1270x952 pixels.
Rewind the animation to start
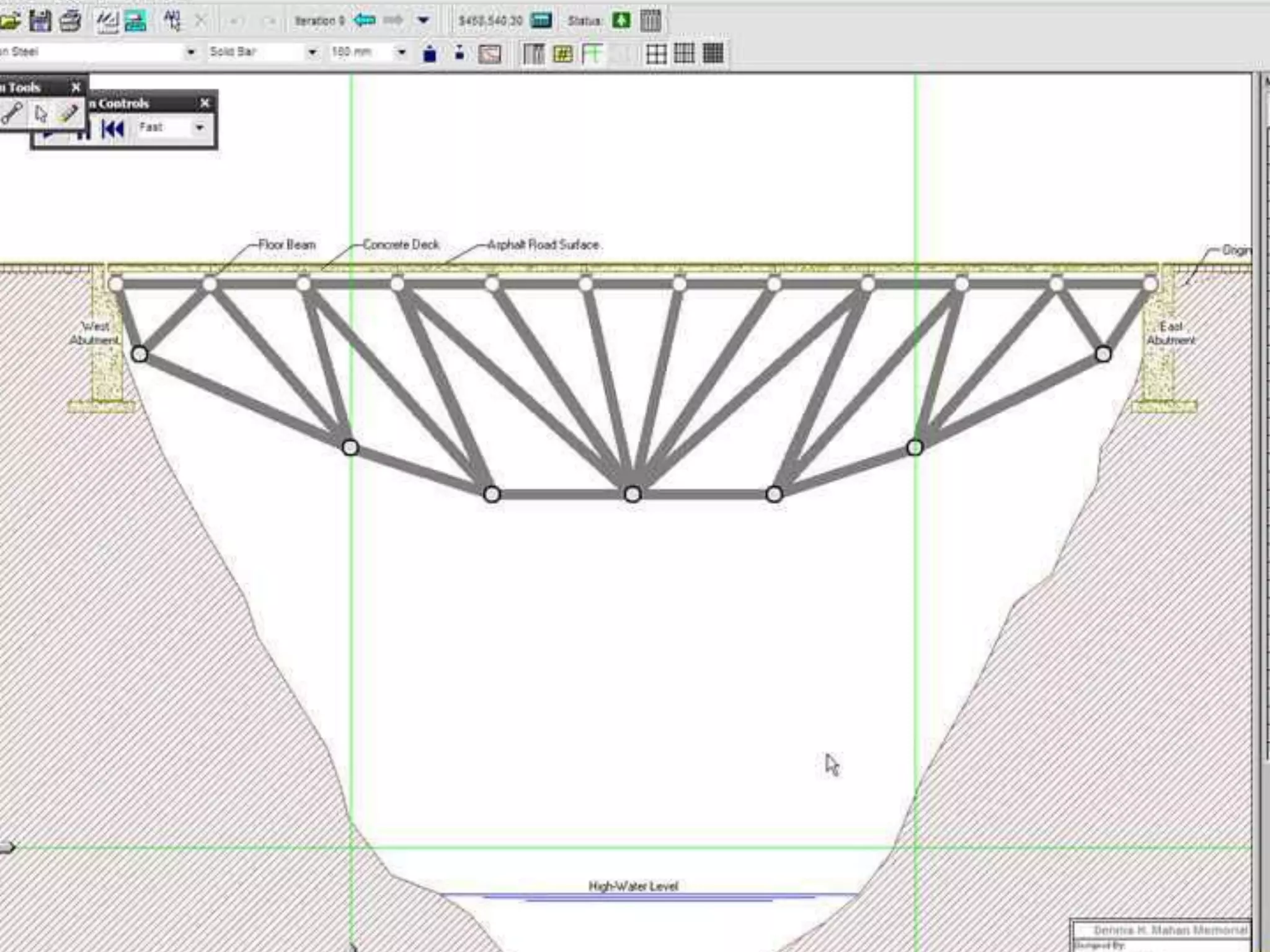click(113, 129)
